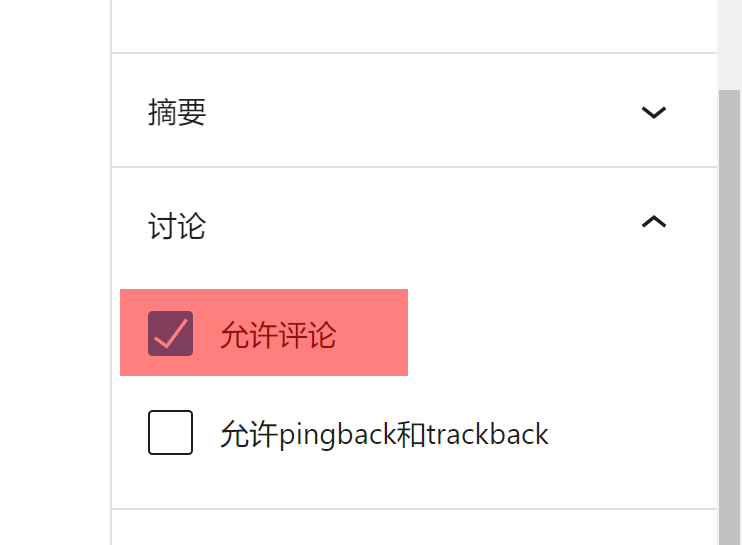Hide the discussion options with the up arrow
Viewport: 742px width, 545px height.
(653, 222)
